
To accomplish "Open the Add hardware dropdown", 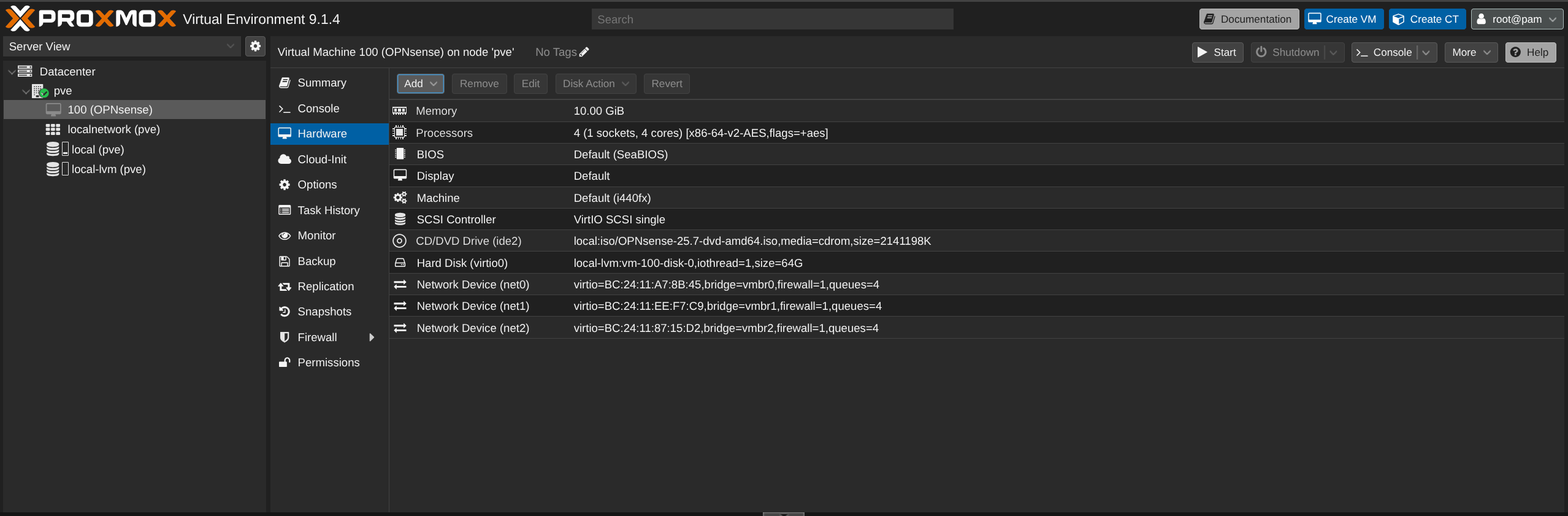I will pos(420,83).
